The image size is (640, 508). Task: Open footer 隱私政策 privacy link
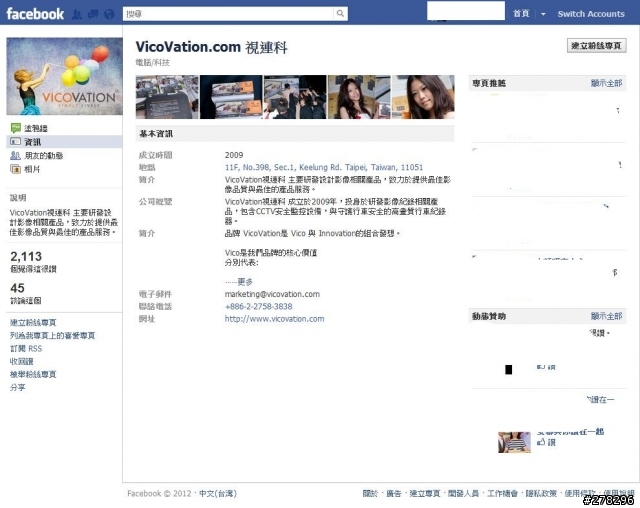pos(541,493)
